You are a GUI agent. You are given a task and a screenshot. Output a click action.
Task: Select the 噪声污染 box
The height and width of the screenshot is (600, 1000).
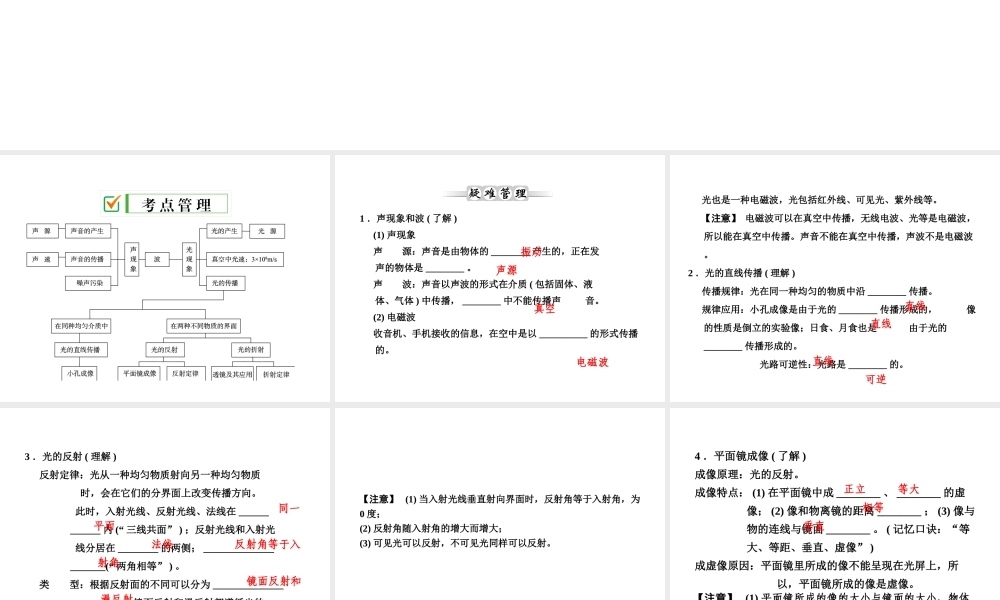tap(89, 282)
